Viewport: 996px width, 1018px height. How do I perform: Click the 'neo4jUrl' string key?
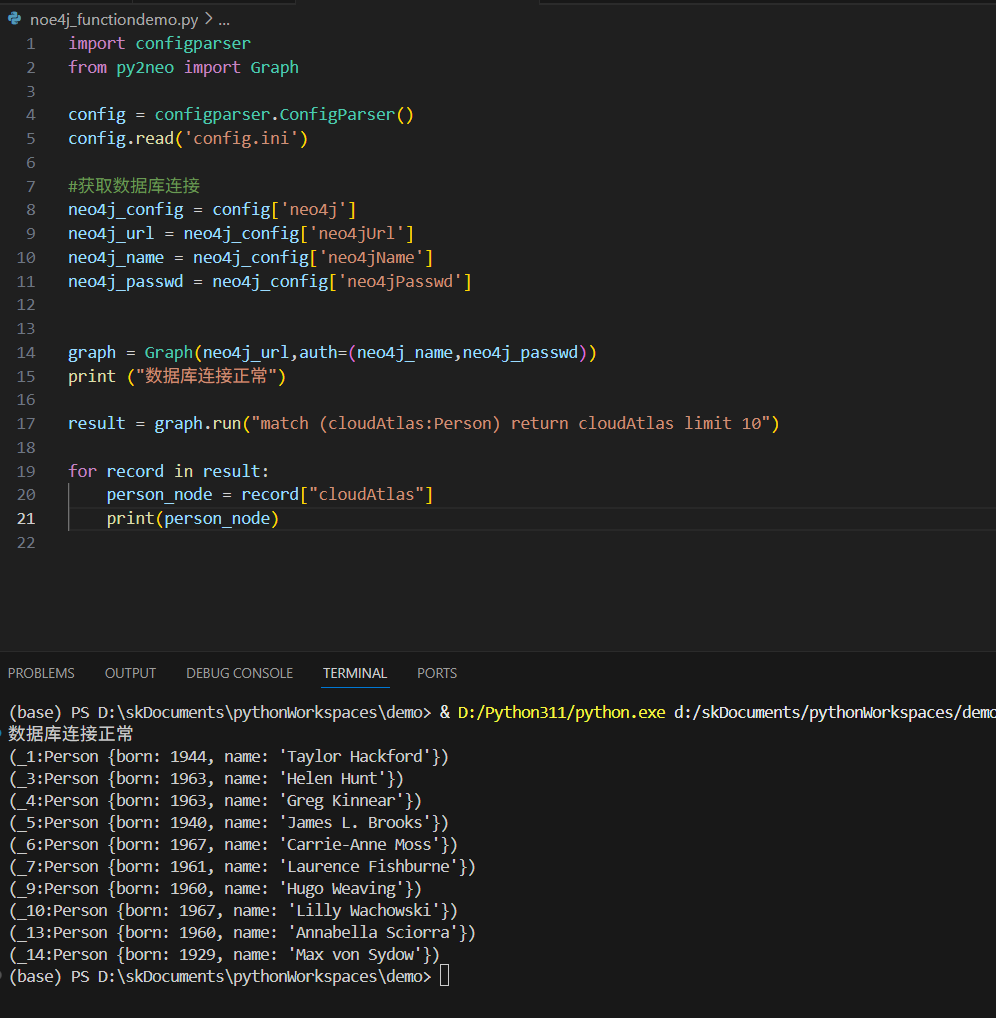click(x=356, y=234)
